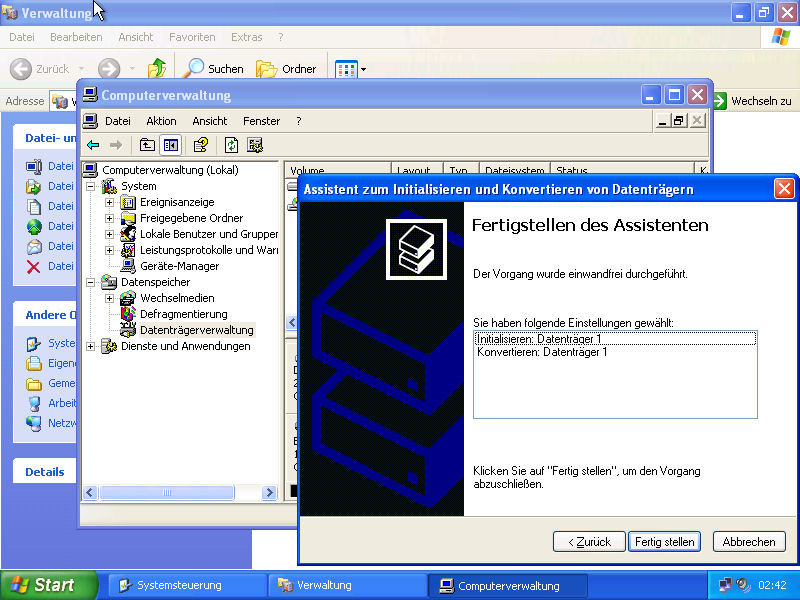Click the console tree horizontal scrollbar
Screen dimensions: 800x600
point(180,493)
